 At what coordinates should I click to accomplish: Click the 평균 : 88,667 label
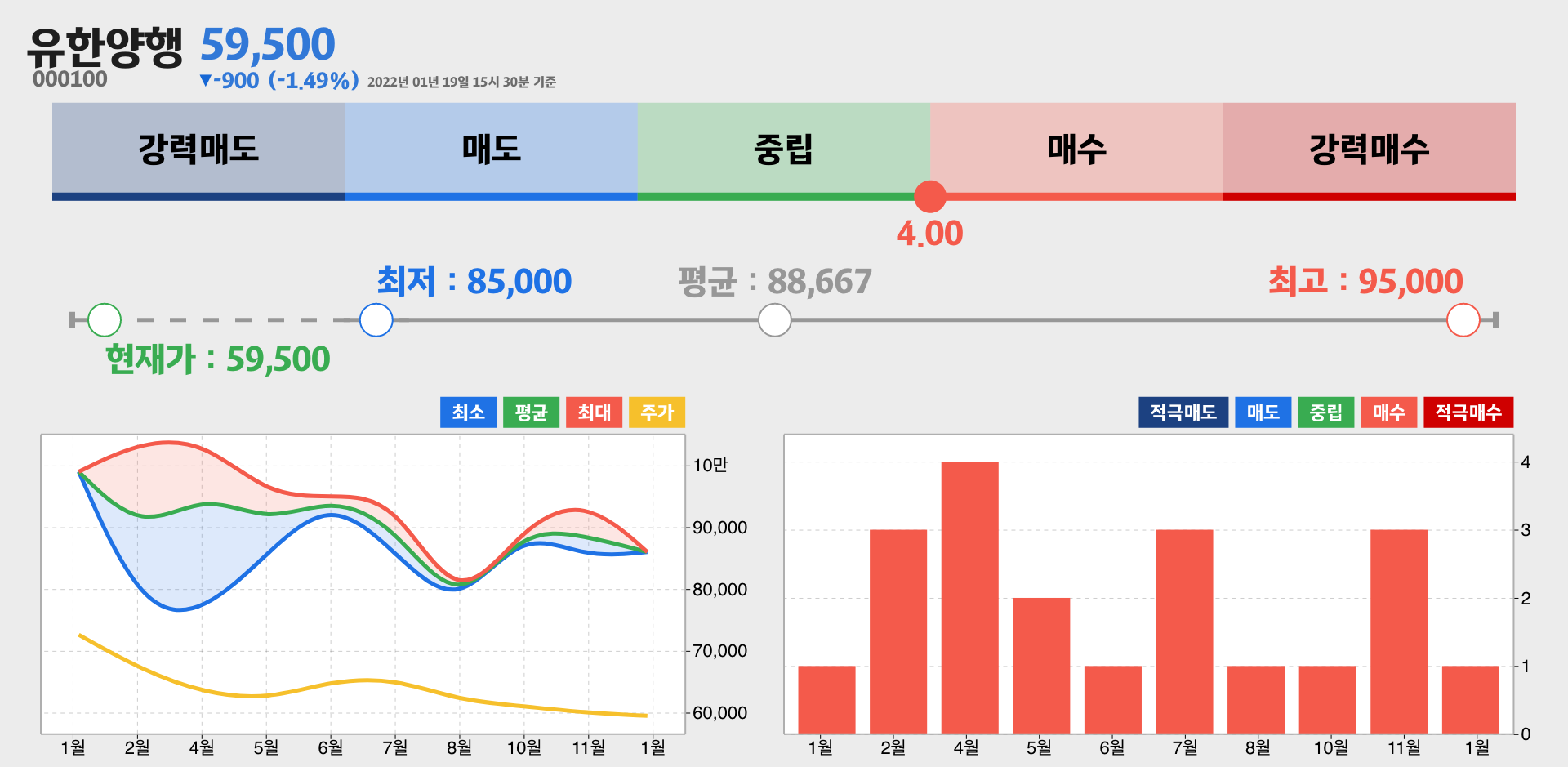pyautogui.click(x=775, y=282)
